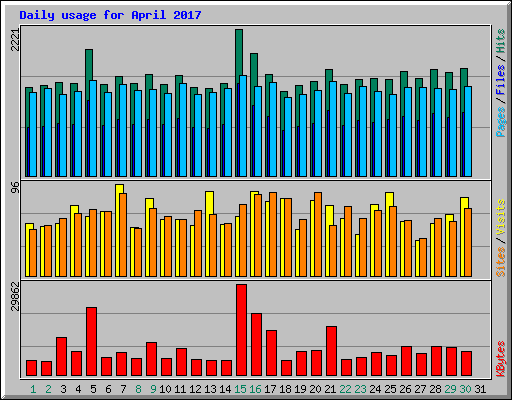The image size is (512, 400).
Task: Click day 13 on the x-axis
Action: [210, 389]
